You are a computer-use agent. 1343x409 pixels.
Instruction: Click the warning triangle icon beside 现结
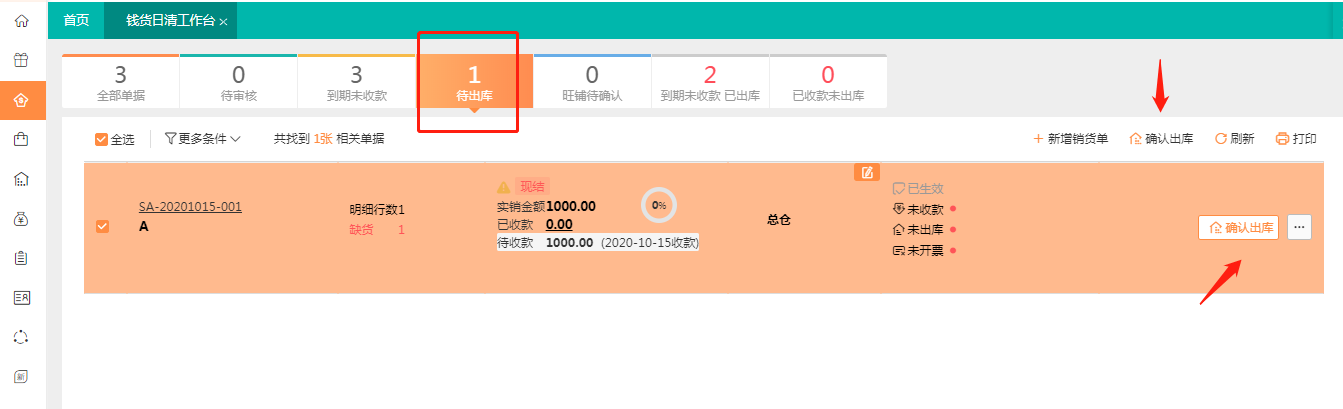(504, 187)
